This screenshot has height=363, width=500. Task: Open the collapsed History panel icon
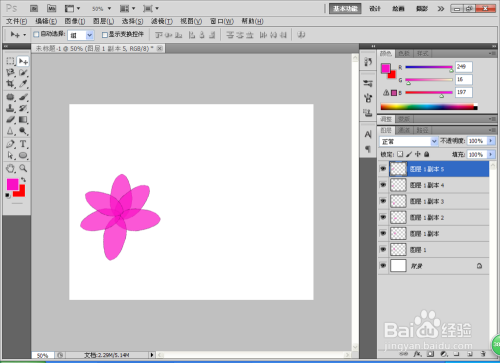click(x=368, y=62)
